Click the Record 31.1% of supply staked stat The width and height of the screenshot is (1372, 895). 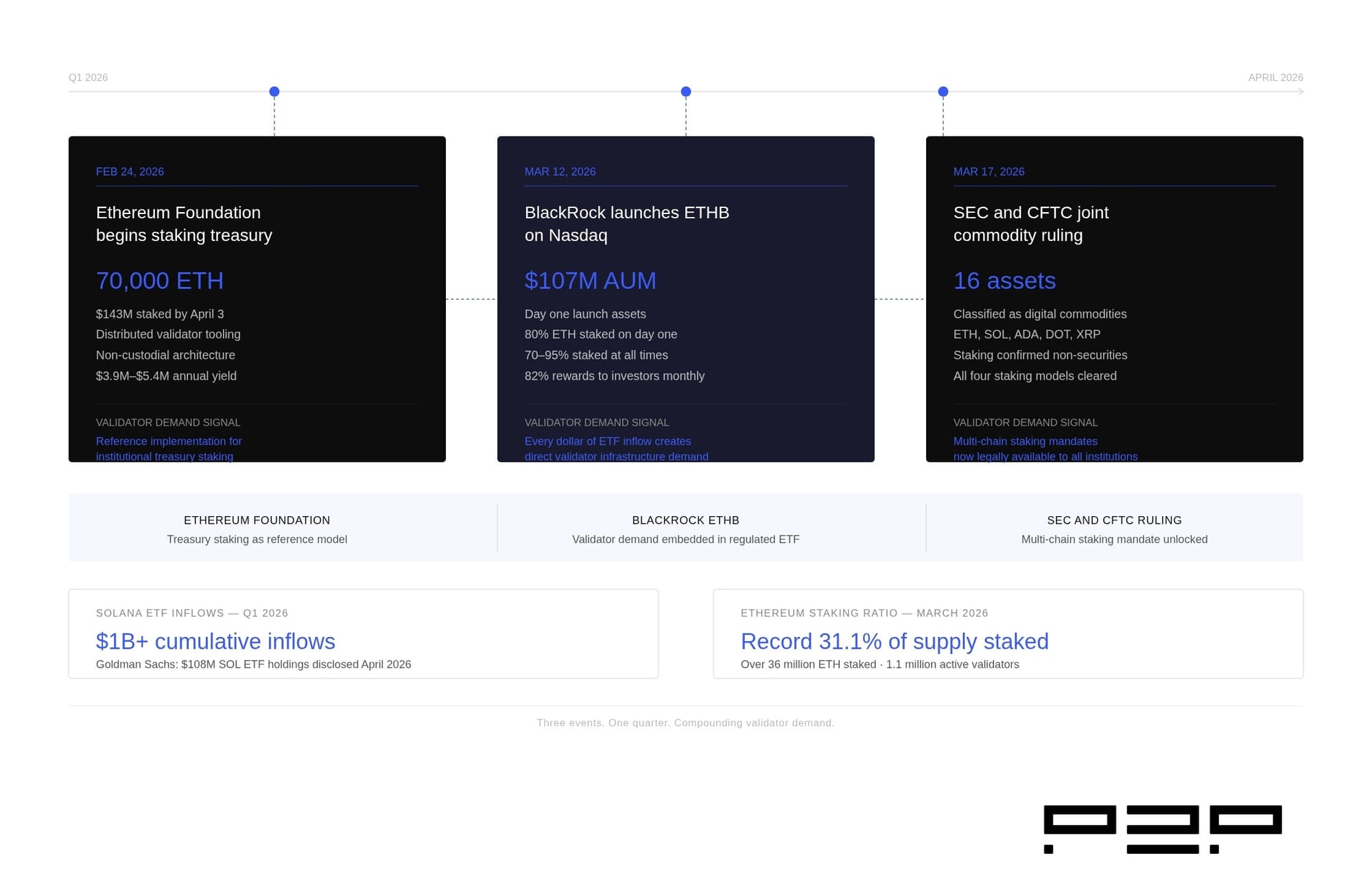[x=894, y=642]
